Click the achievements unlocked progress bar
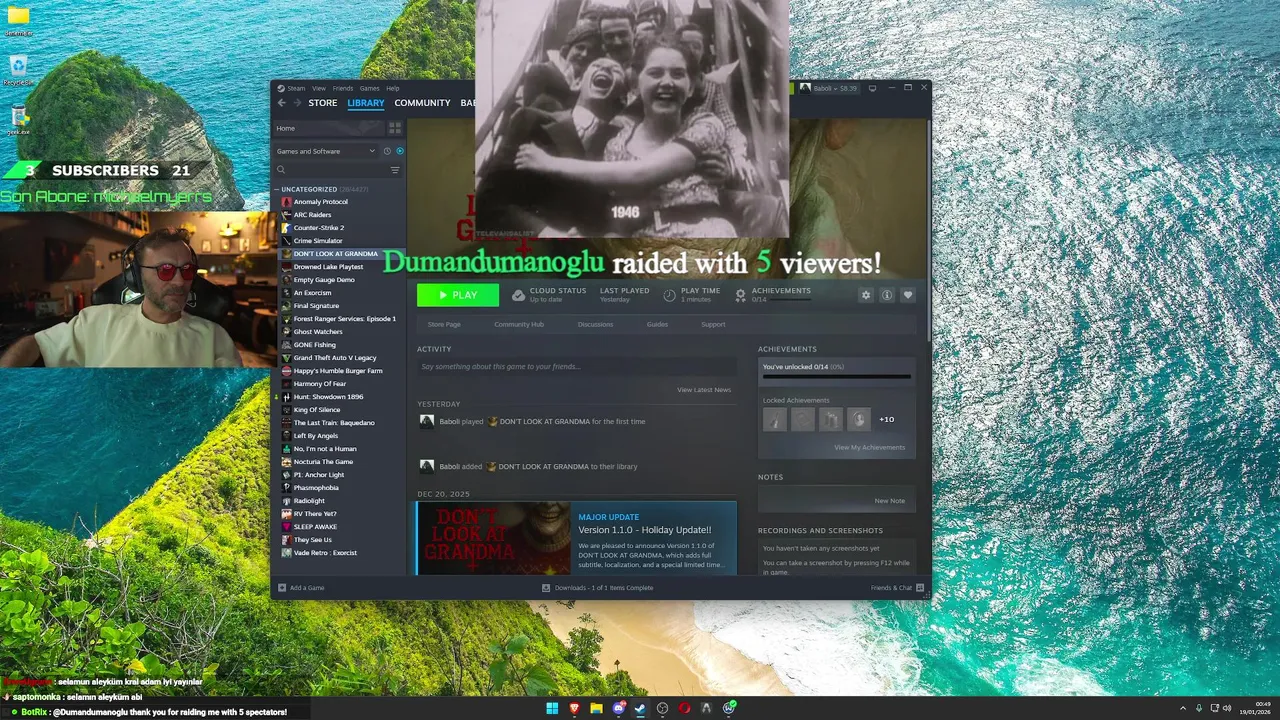The image size is (1280, 720). (x=837, y=377)
